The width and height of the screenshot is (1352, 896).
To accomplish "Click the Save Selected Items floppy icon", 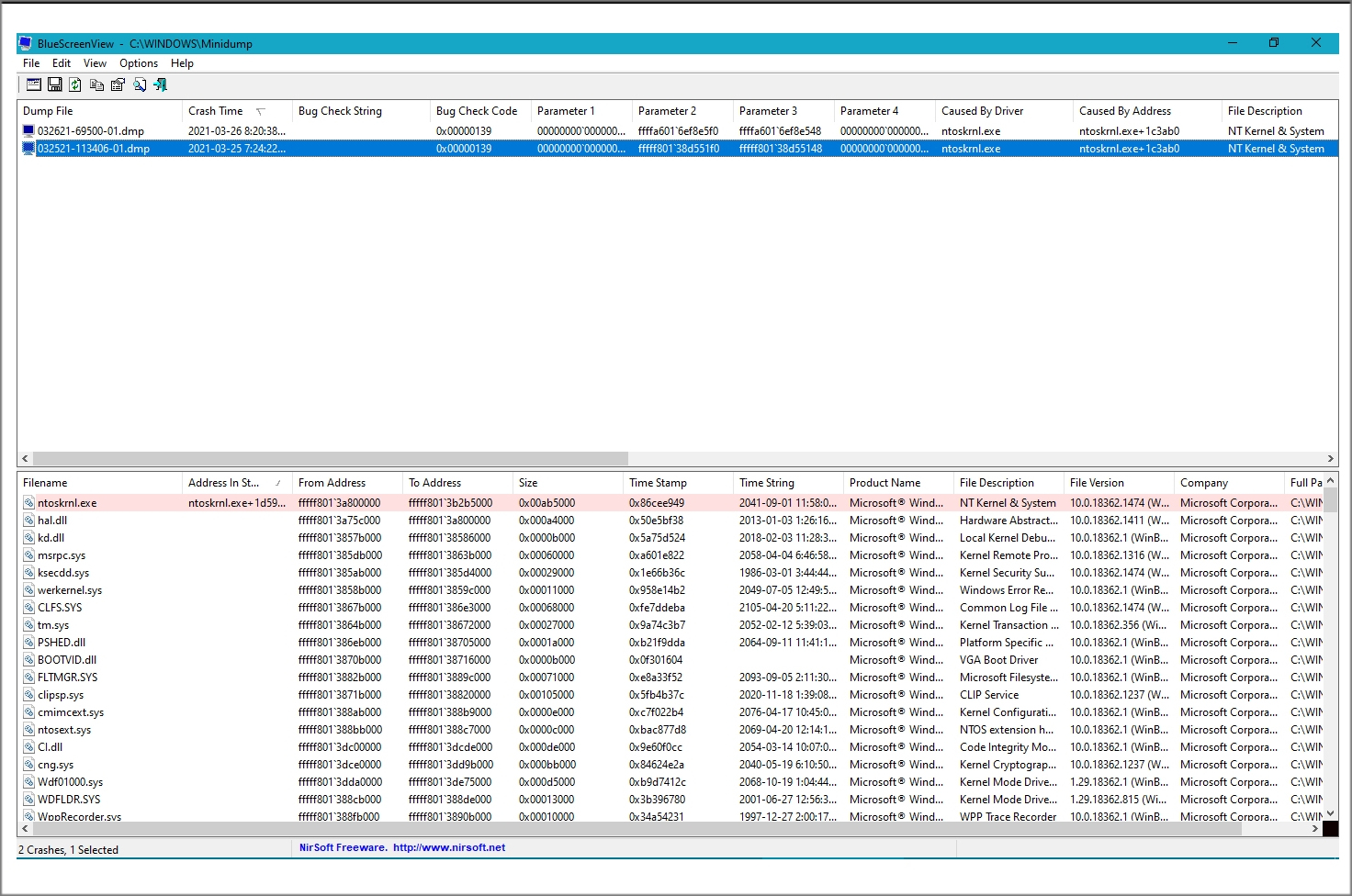I will pos(55,84).
